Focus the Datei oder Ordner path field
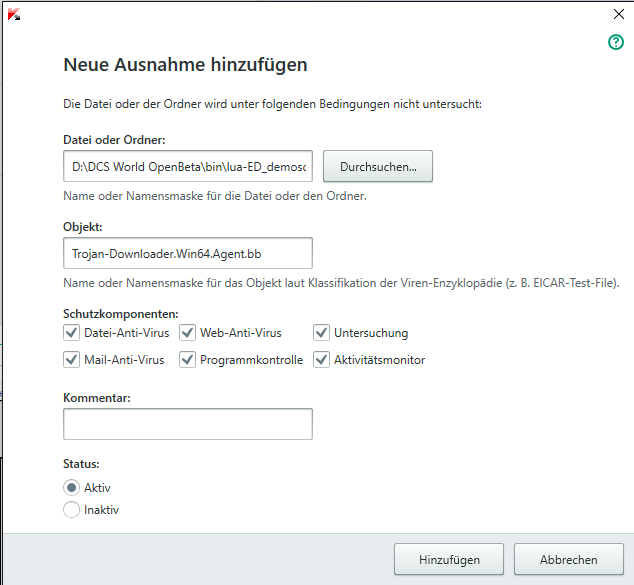The height and width of the screenshot is (585, 634). point(188,166)
